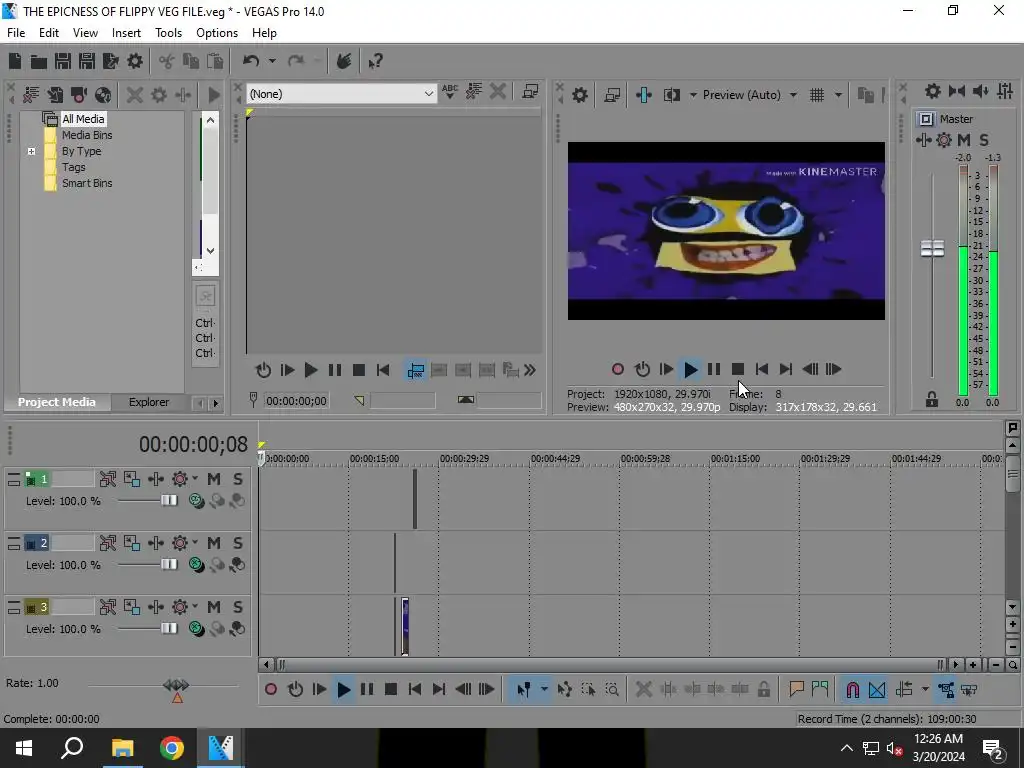Click the playback Rate scrub control
1024x768 pixels.
click(176, 685)
